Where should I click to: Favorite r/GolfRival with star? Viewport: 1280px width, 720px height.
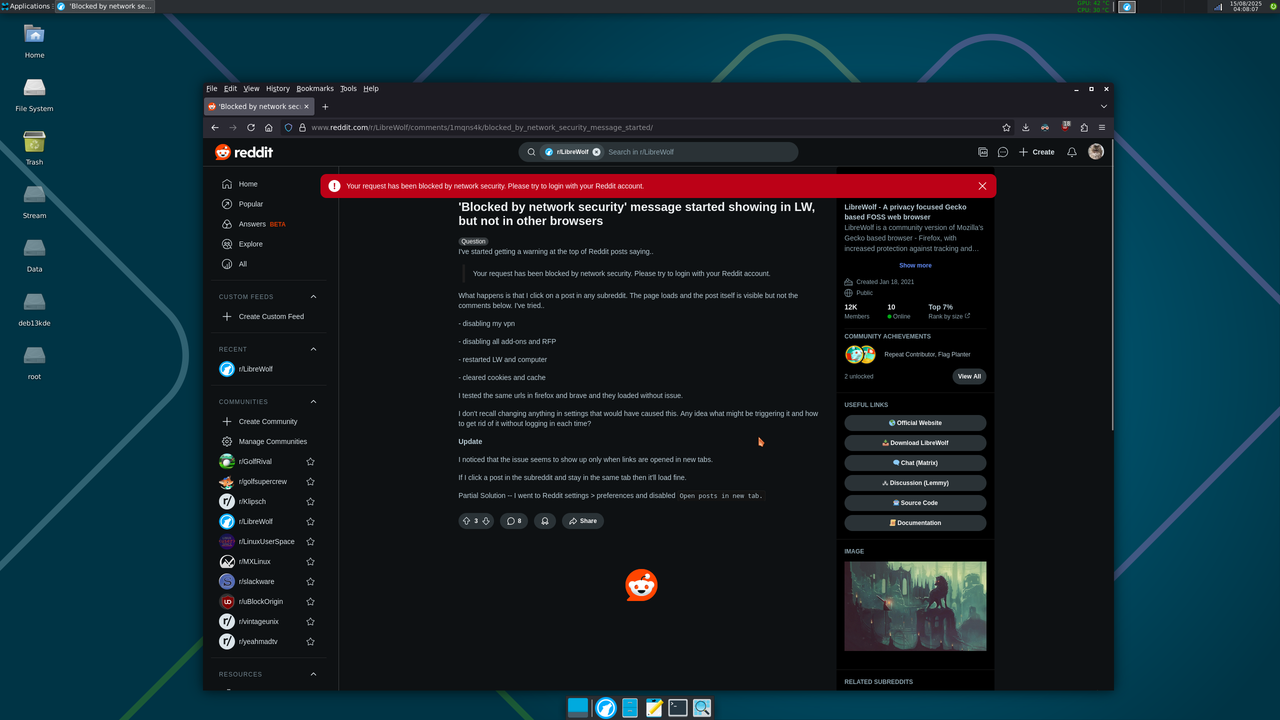[x=310, y=462]
